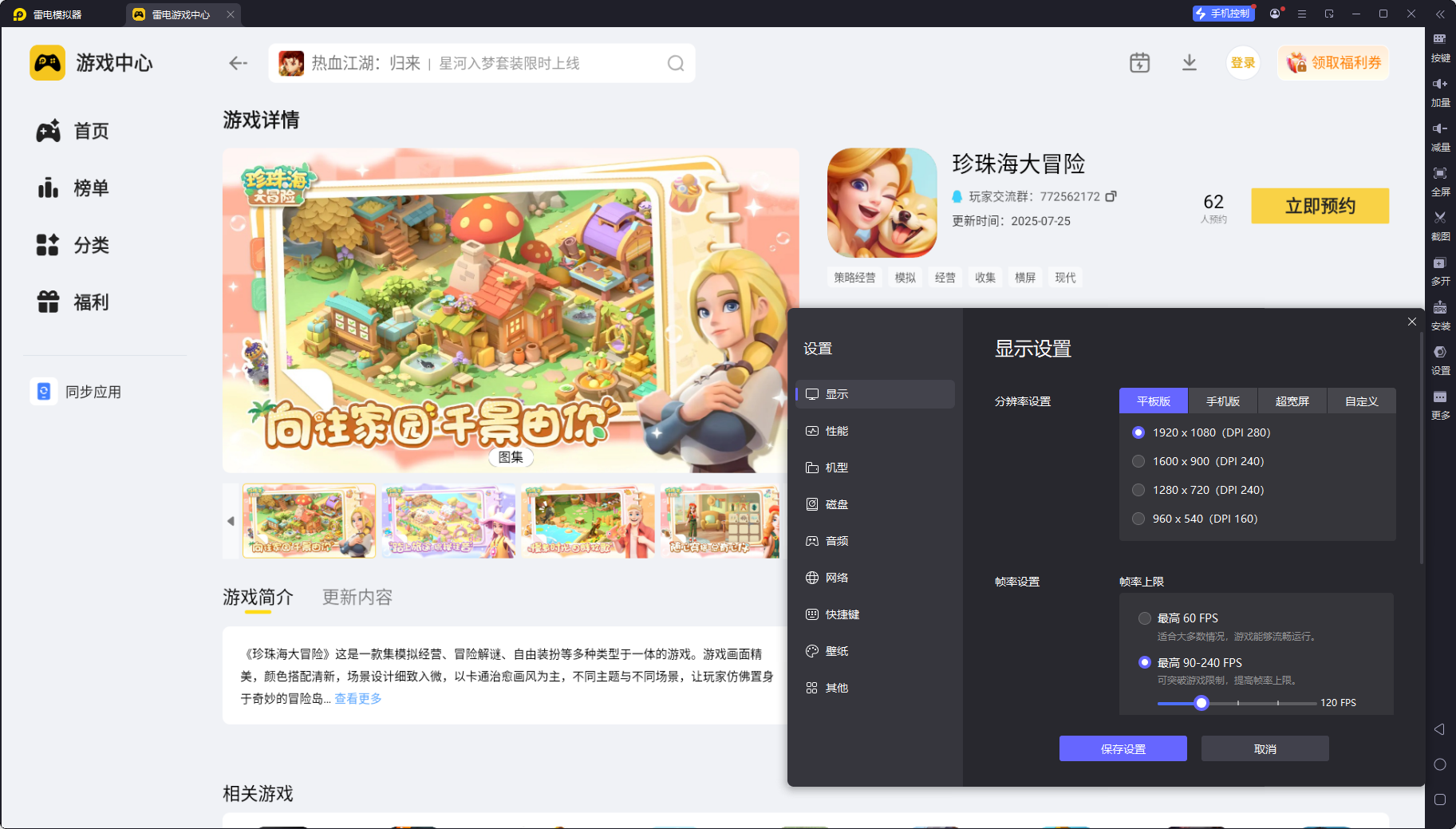Open 查看更多 in the game description

(357, 698)
